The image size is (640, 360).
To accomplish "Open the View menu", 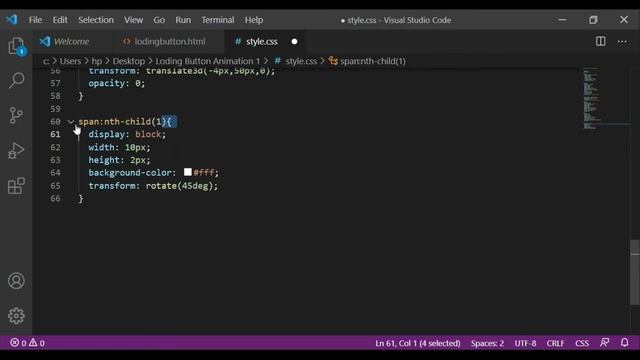I will 133,20.
